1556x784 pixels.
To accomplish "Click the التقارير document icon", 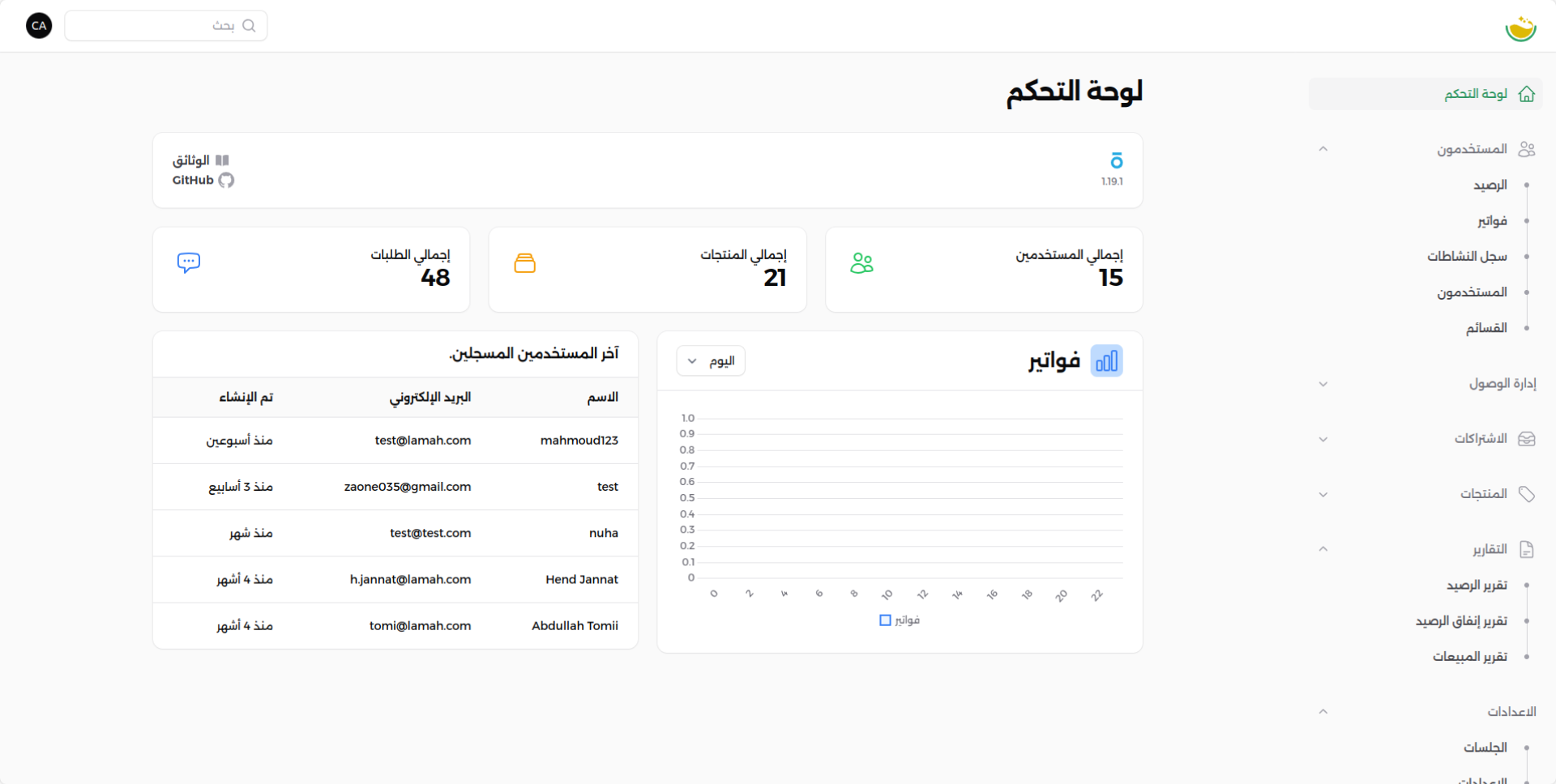I will 1527,550.
